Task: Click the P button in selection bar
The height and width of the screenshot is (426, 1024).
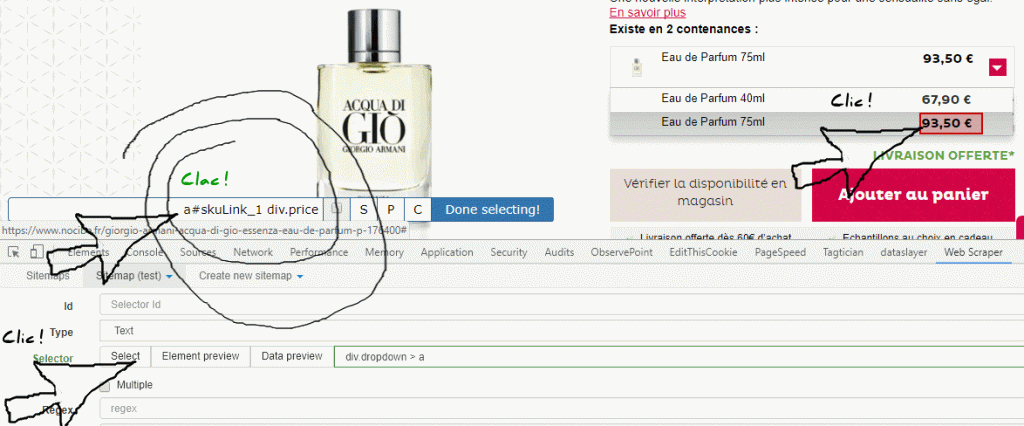Action: click(391, 210)
